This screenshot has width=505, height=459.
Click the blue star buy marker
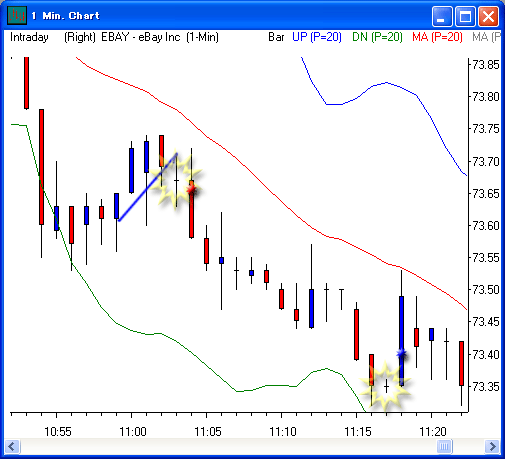pos(402,353)
